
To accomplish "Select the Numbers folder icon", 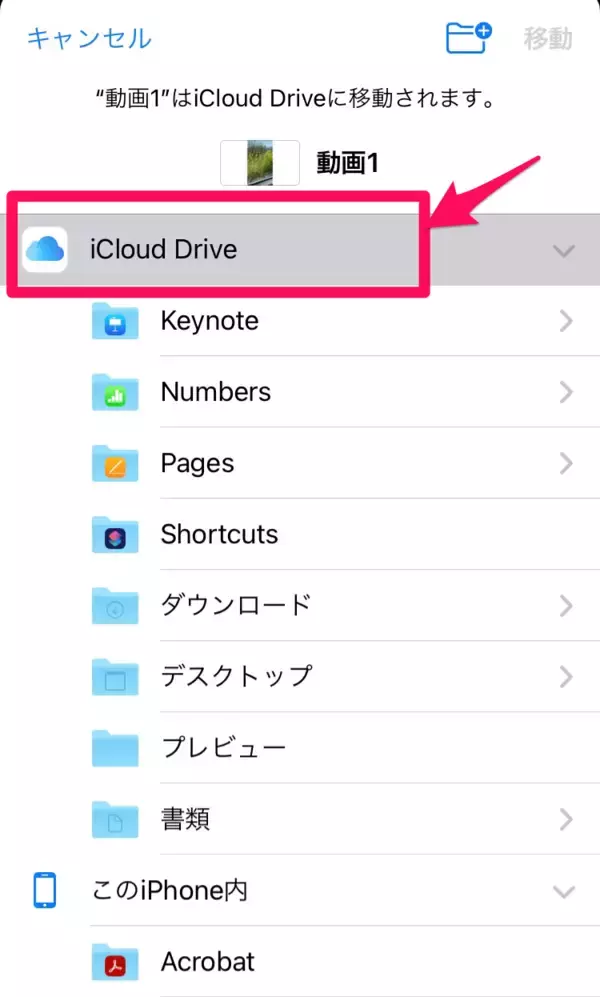I will pyautogui.click(x=114, y=393).
